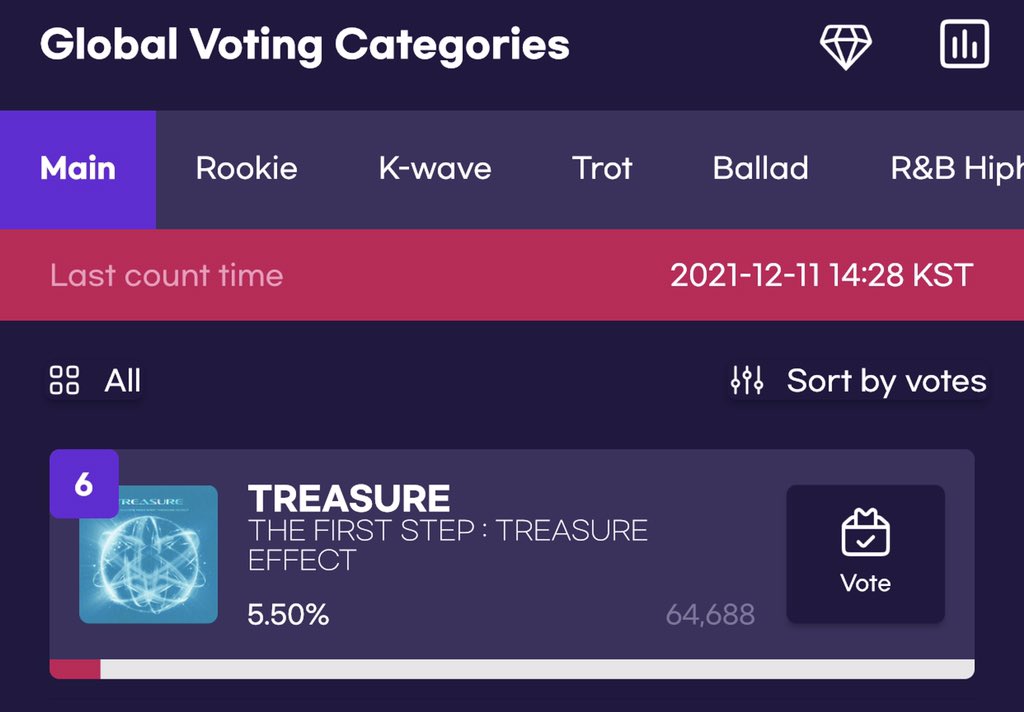The height and width of the screenshot is (712, 1024).
Task: Click the sliders icon for sorting
Action: pos(747,381)
